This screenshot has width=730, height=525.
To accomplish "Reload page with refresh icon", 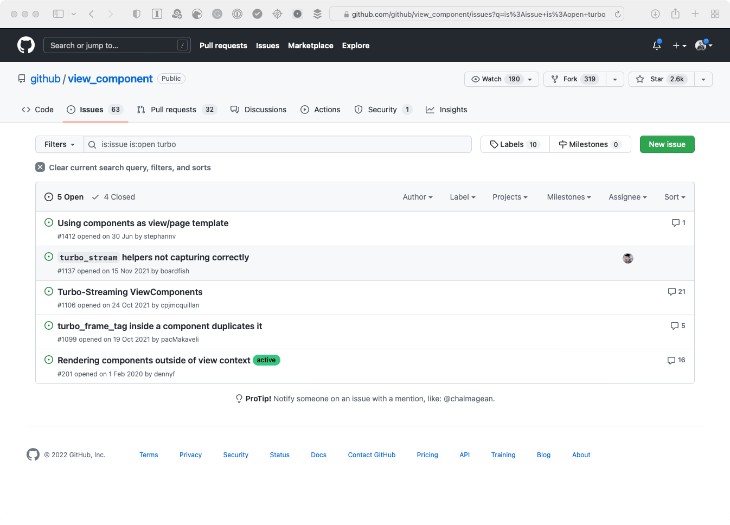I will (x=618, y=14).
